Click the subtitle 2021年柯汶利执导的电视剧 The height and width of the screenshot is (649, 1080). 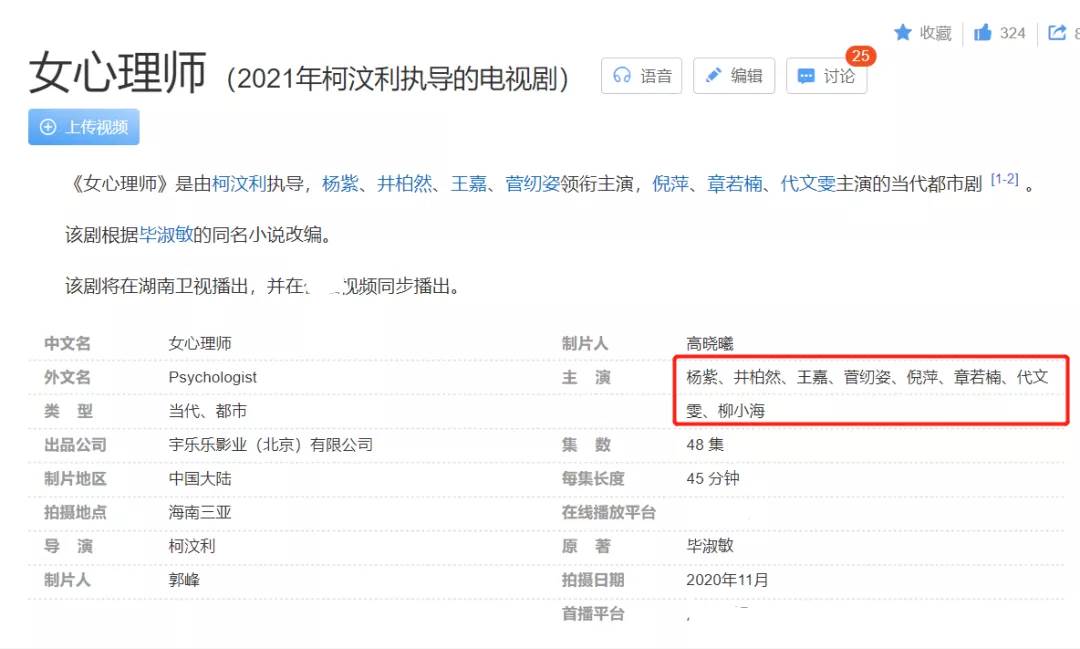[397, 78]
